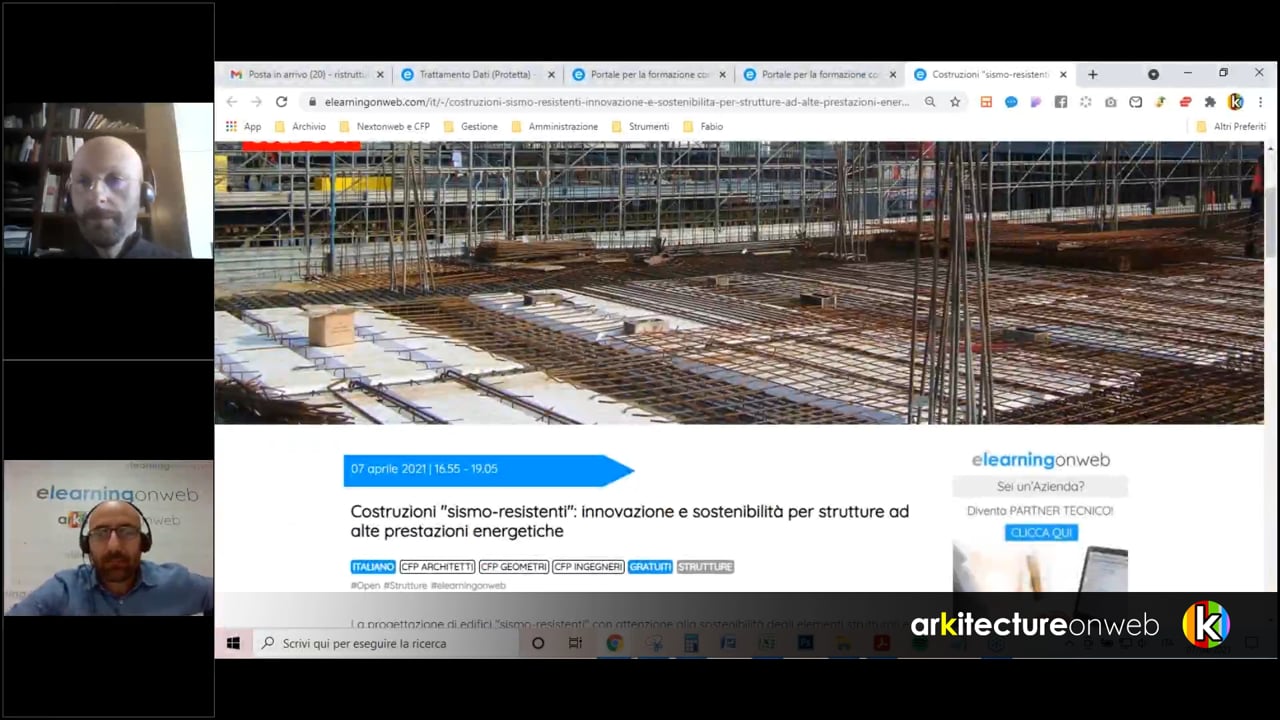Click the CFP ARCHITETTI tag
Viewport: 1280px width, 720px height.
(x=437, y=567)
